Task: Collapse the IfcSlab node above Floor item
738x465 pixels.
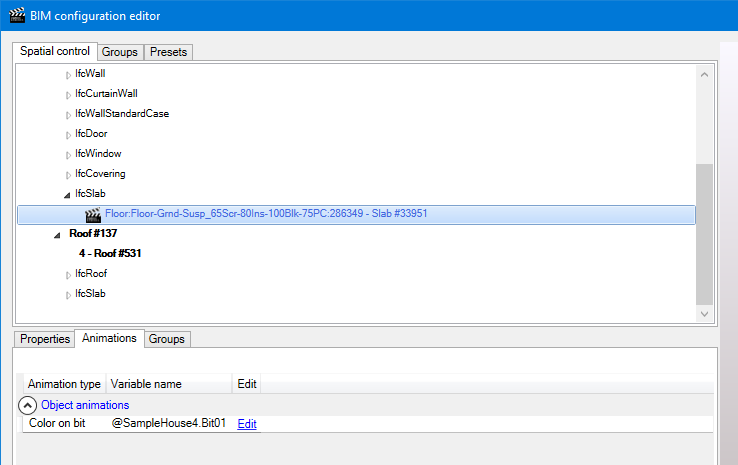Action: [68, 194]
